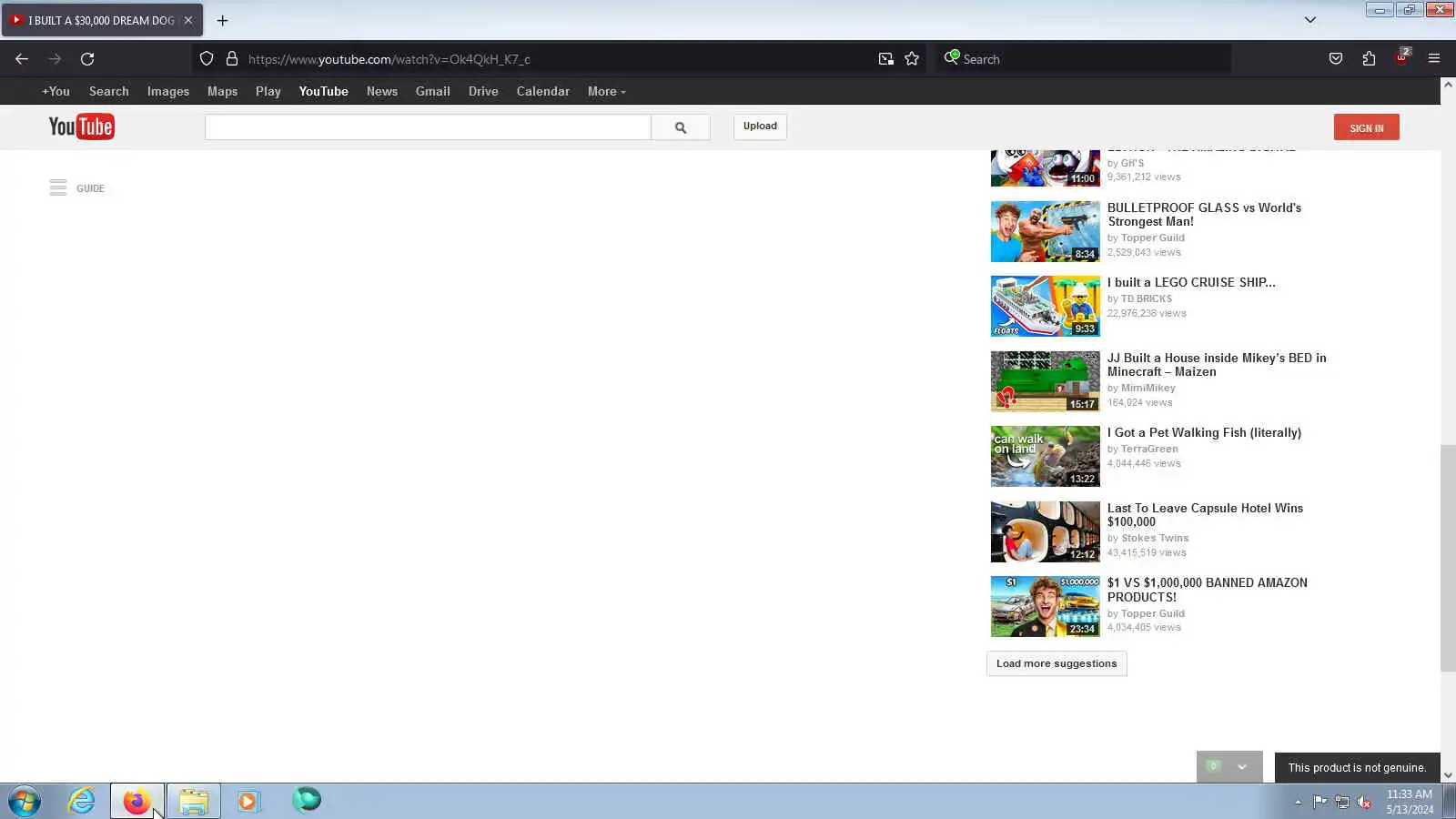
Task: Open the Windows Start menu
Action: pyautogui.click(x=25, y=802)
